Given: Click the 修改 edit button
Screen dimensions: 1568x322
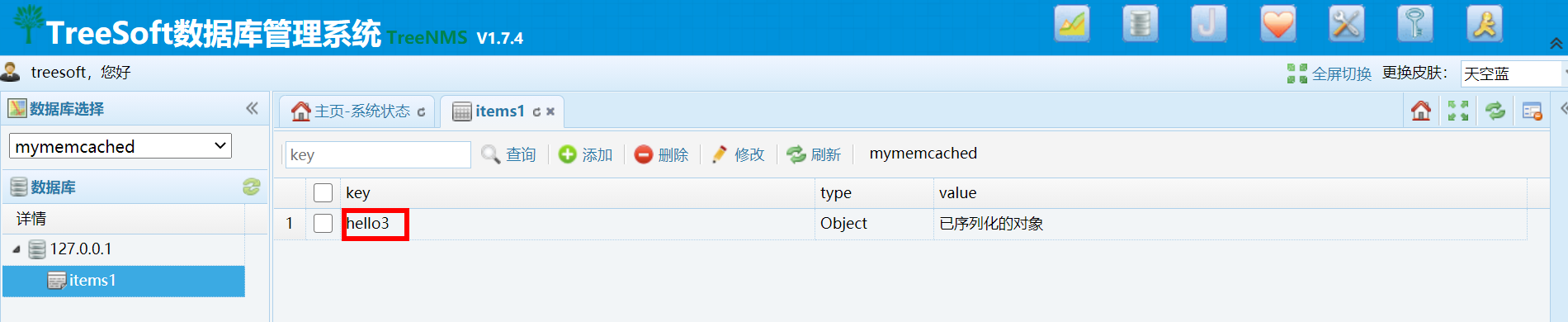Looking at the screenshot, I should point(738,154).
